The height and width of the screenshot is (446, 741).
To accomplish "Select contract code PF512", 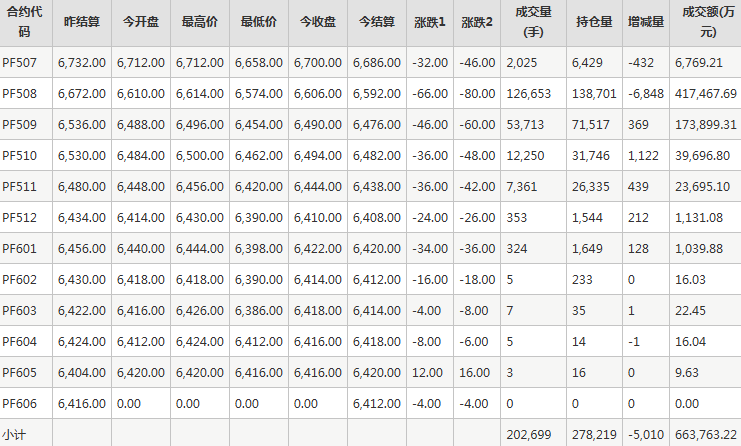I will point(19,217).
